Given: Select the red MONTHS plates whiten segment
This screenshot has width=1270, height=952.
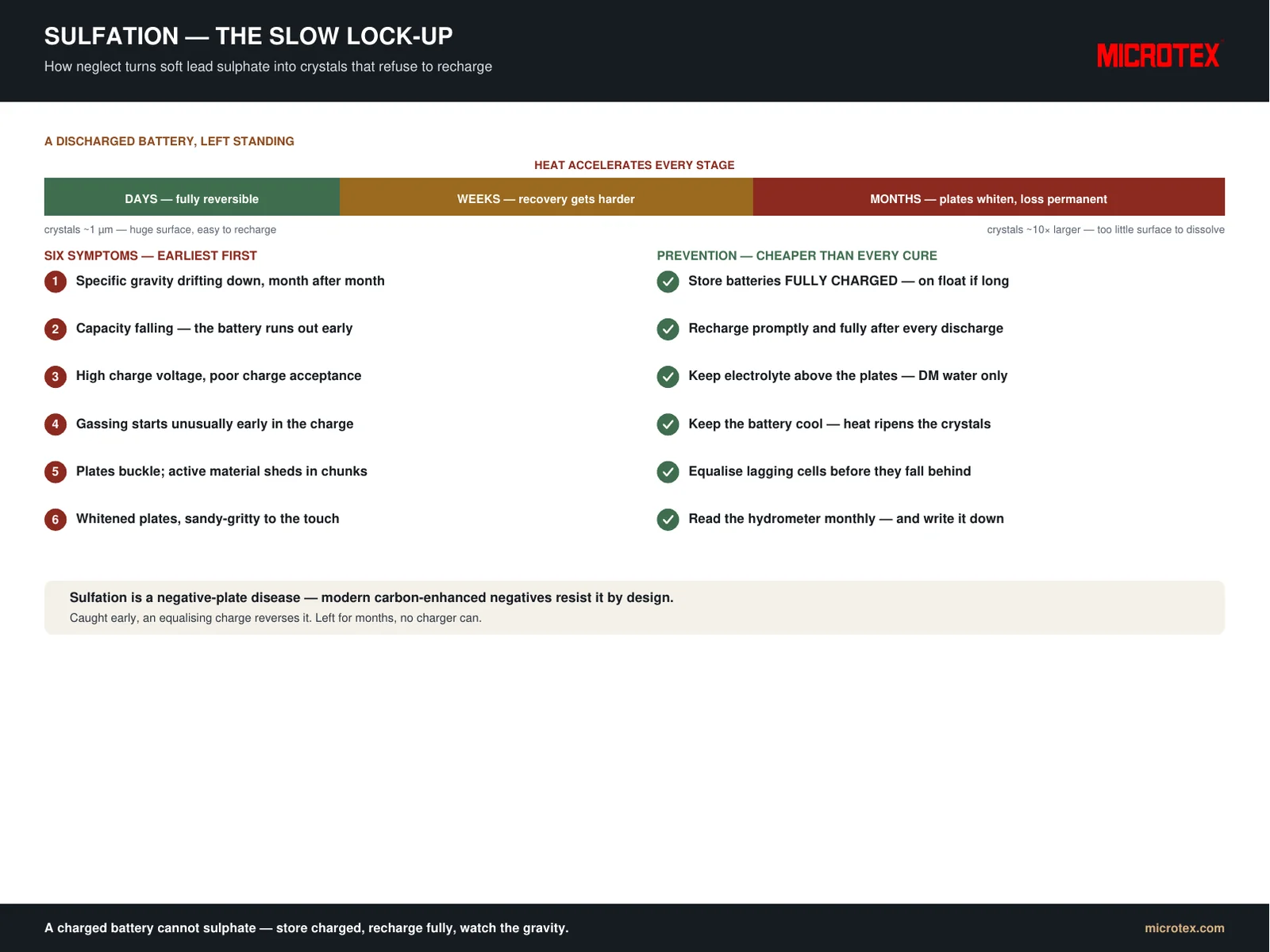Looking at the screenshot, I should [x=989, y=197].
